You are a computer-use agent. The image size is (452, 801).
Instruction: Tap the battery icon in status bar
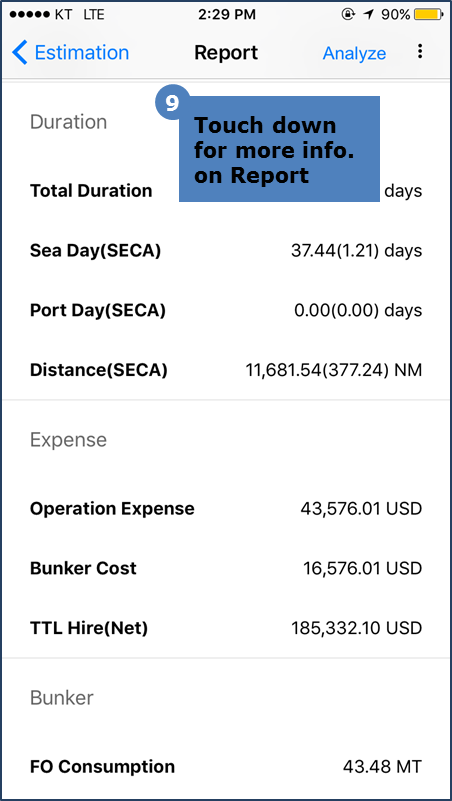pyautogui.click(x=429, y=15)
